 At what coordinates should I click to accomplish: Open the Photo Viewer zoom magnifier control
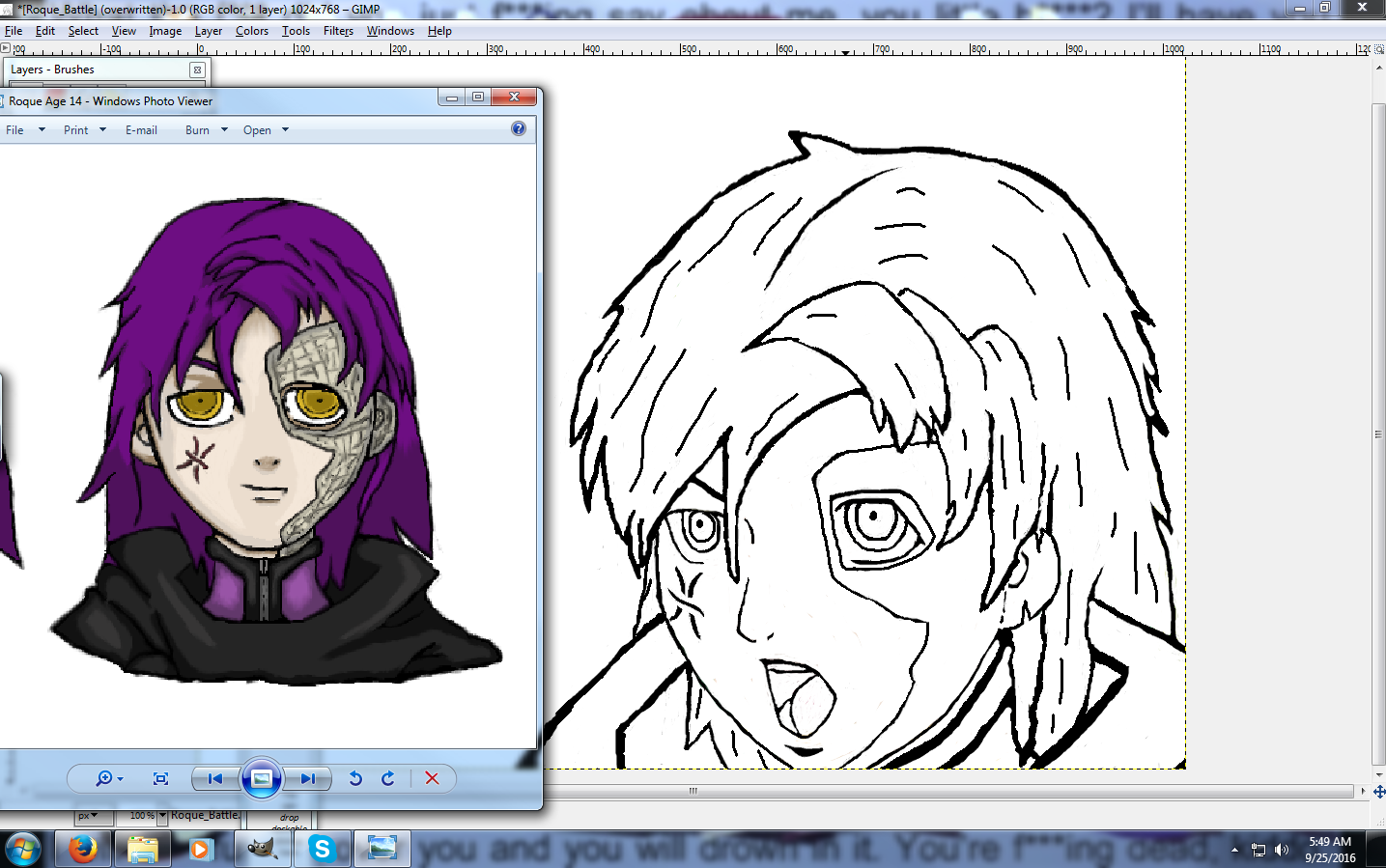pos(109,778)
